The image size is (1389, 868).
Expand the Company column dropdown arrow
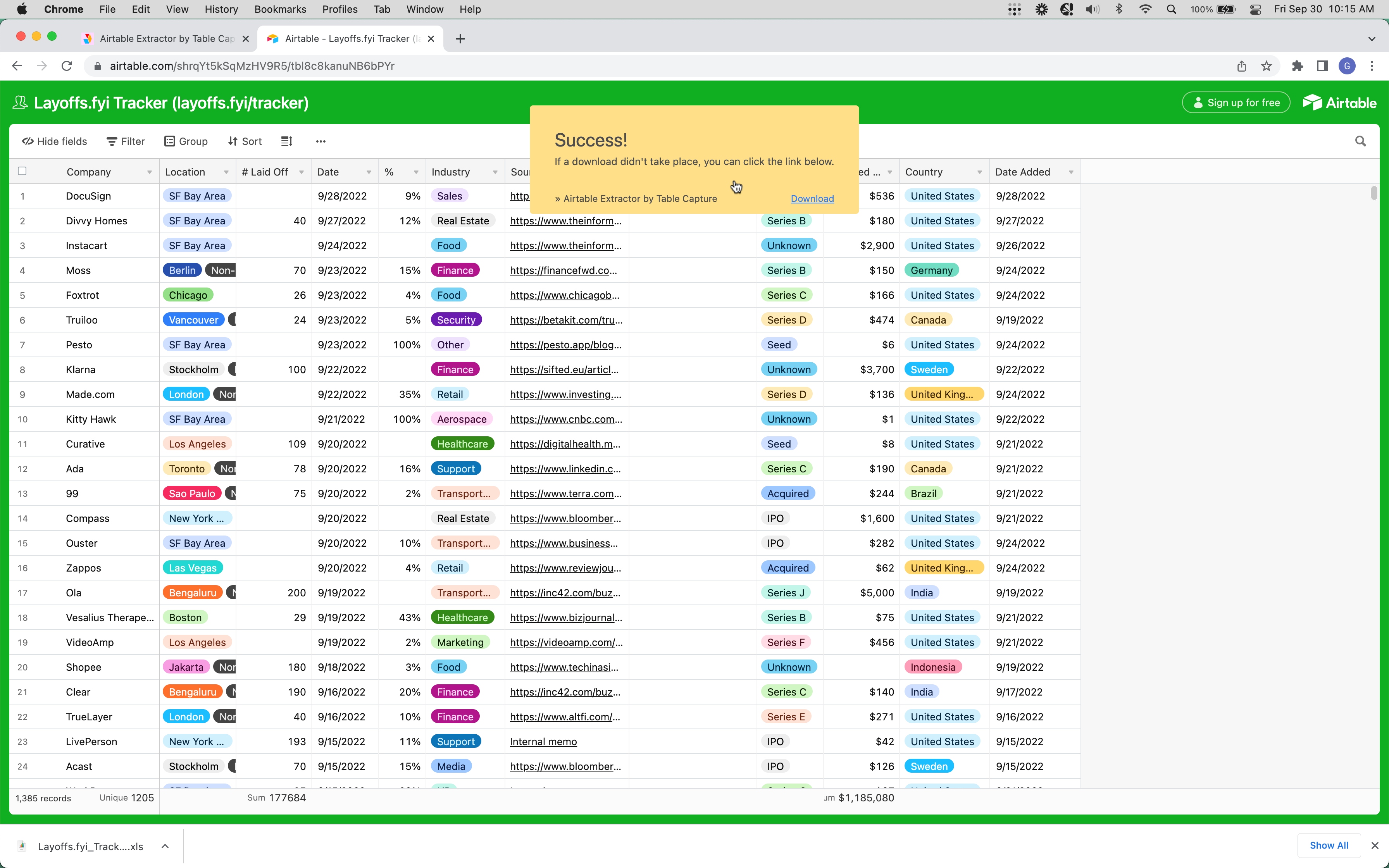[x=149, y=172]
